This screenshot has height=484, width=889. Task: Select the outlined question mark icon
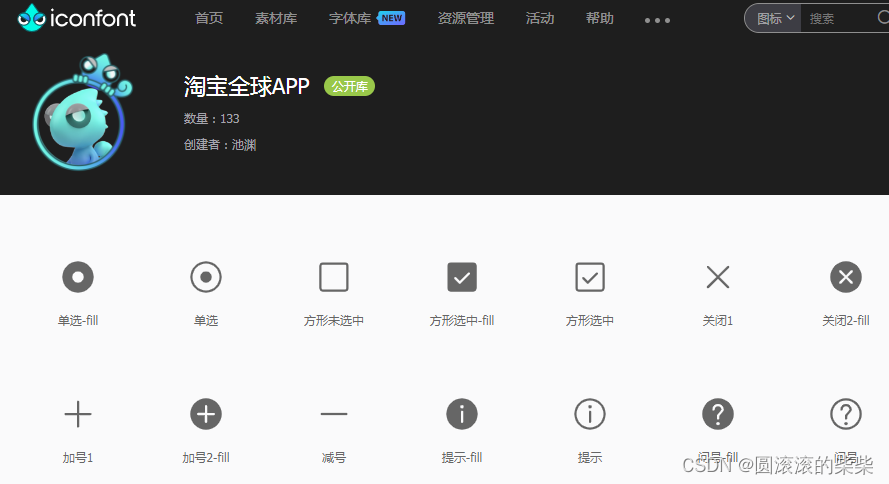click(x=846, y=414)
